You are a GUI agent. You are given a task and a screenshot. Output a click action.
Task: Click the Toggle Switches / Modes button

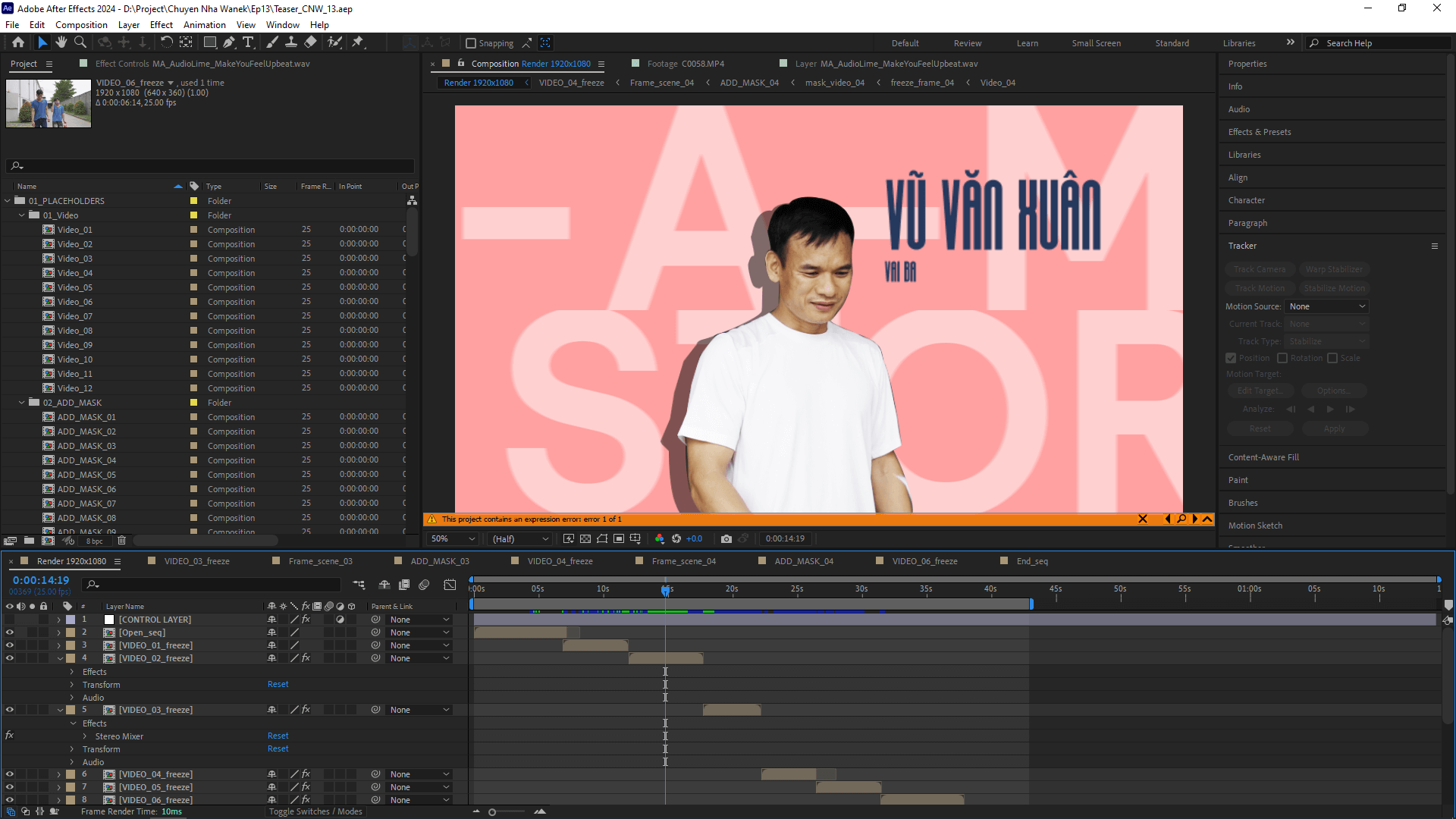point(315,811)
